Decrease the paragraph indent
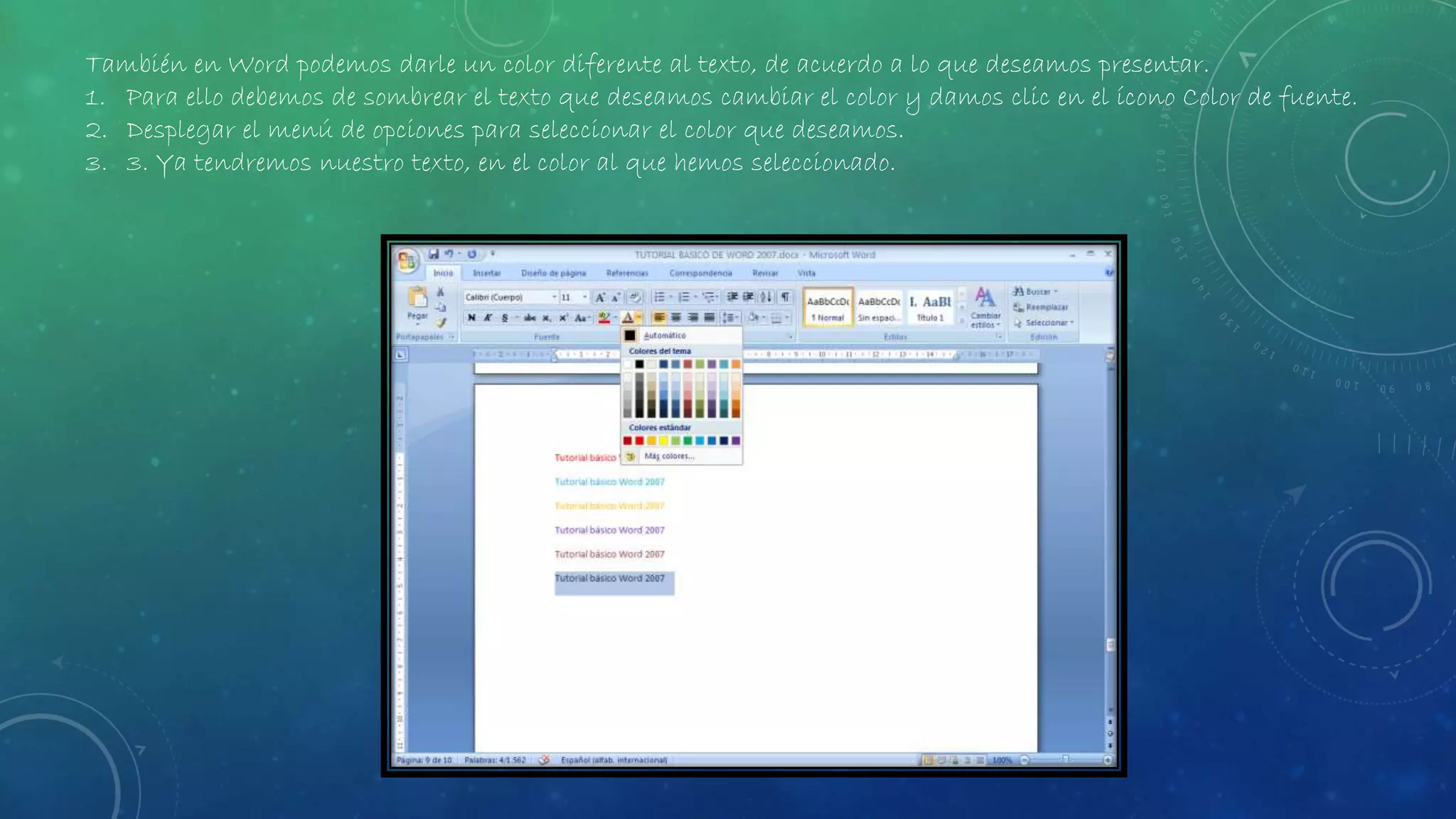This screenshot has width=1456, height=819. click(x=732, y=297)
